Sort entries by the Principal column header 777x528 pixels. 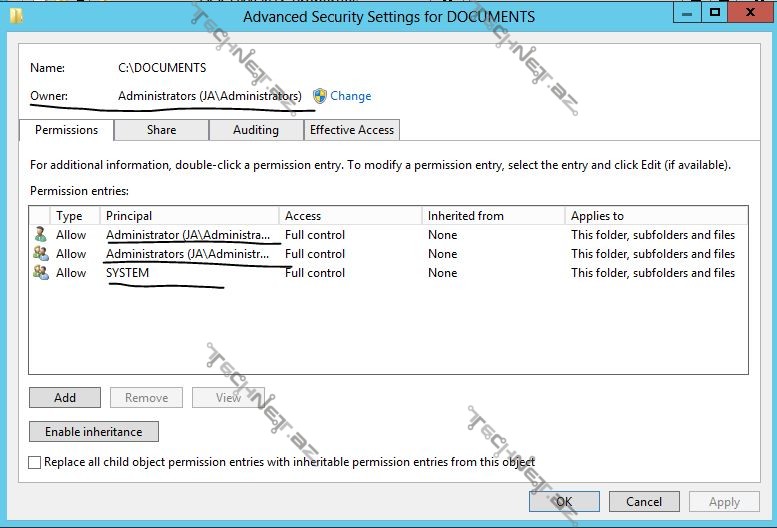click(190, 215)
